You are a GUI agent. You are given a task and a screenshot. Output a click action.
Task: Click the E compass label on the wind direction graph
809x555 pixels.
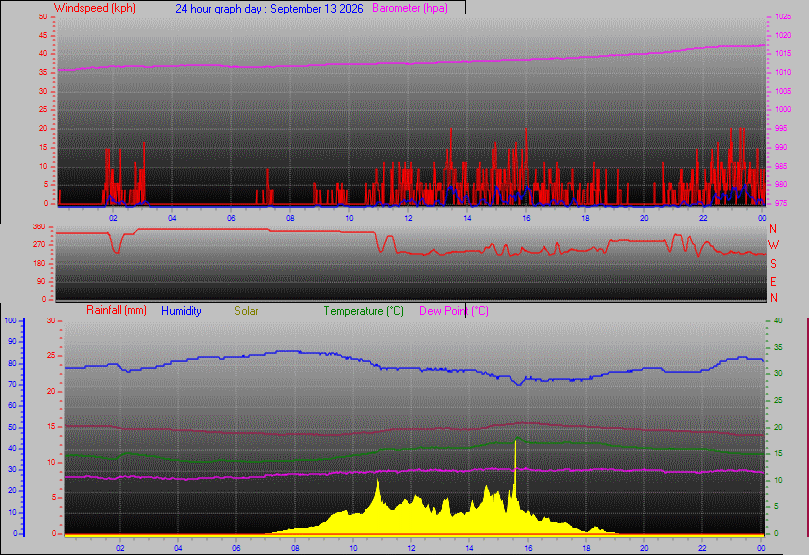coord(773,282)
